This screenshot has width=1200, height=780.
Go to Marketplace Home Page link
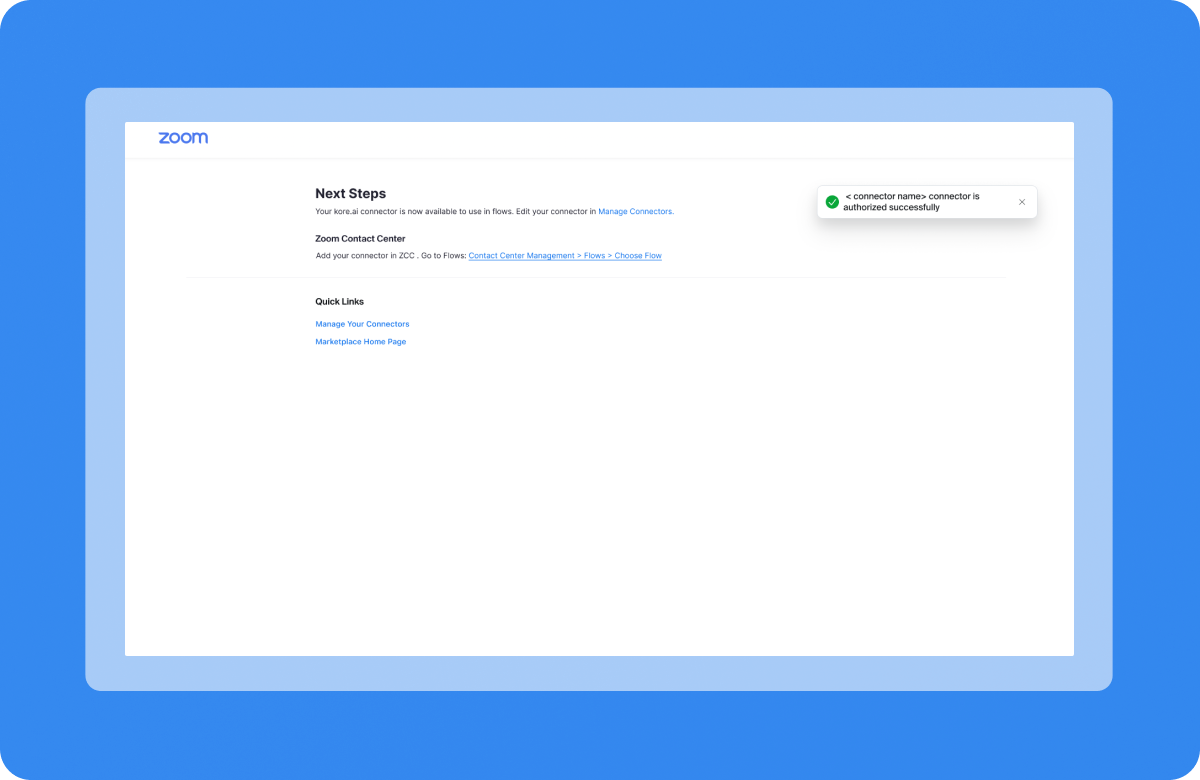coord(361,342)
